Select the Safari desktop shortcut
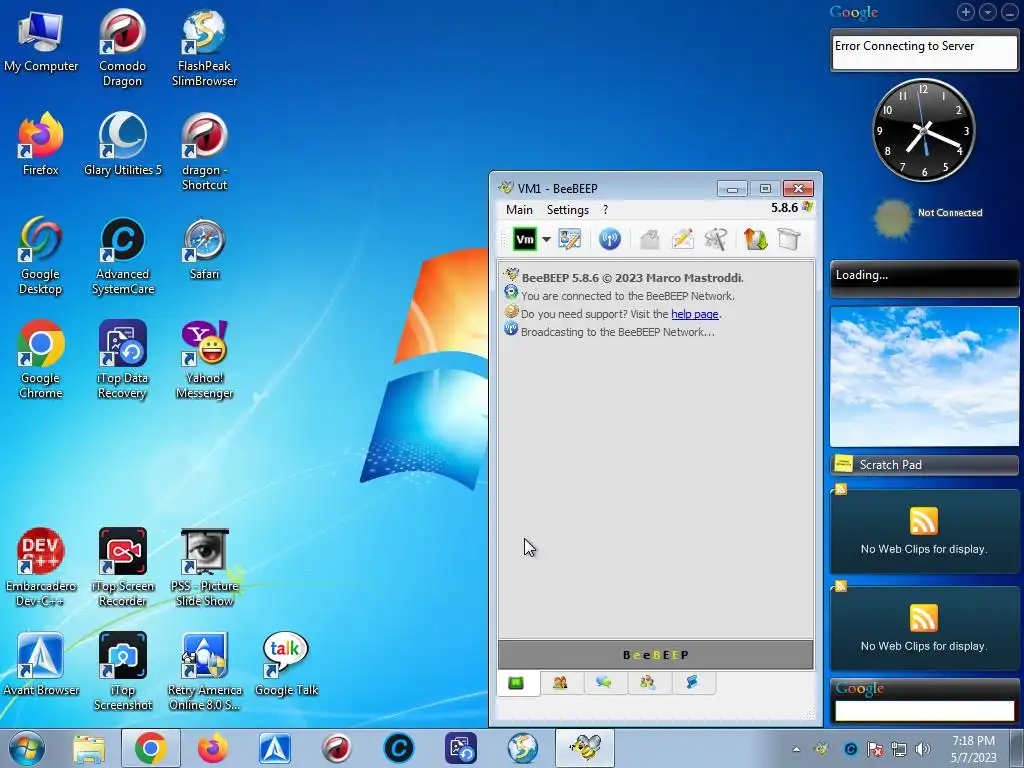 tap(204, 249)
